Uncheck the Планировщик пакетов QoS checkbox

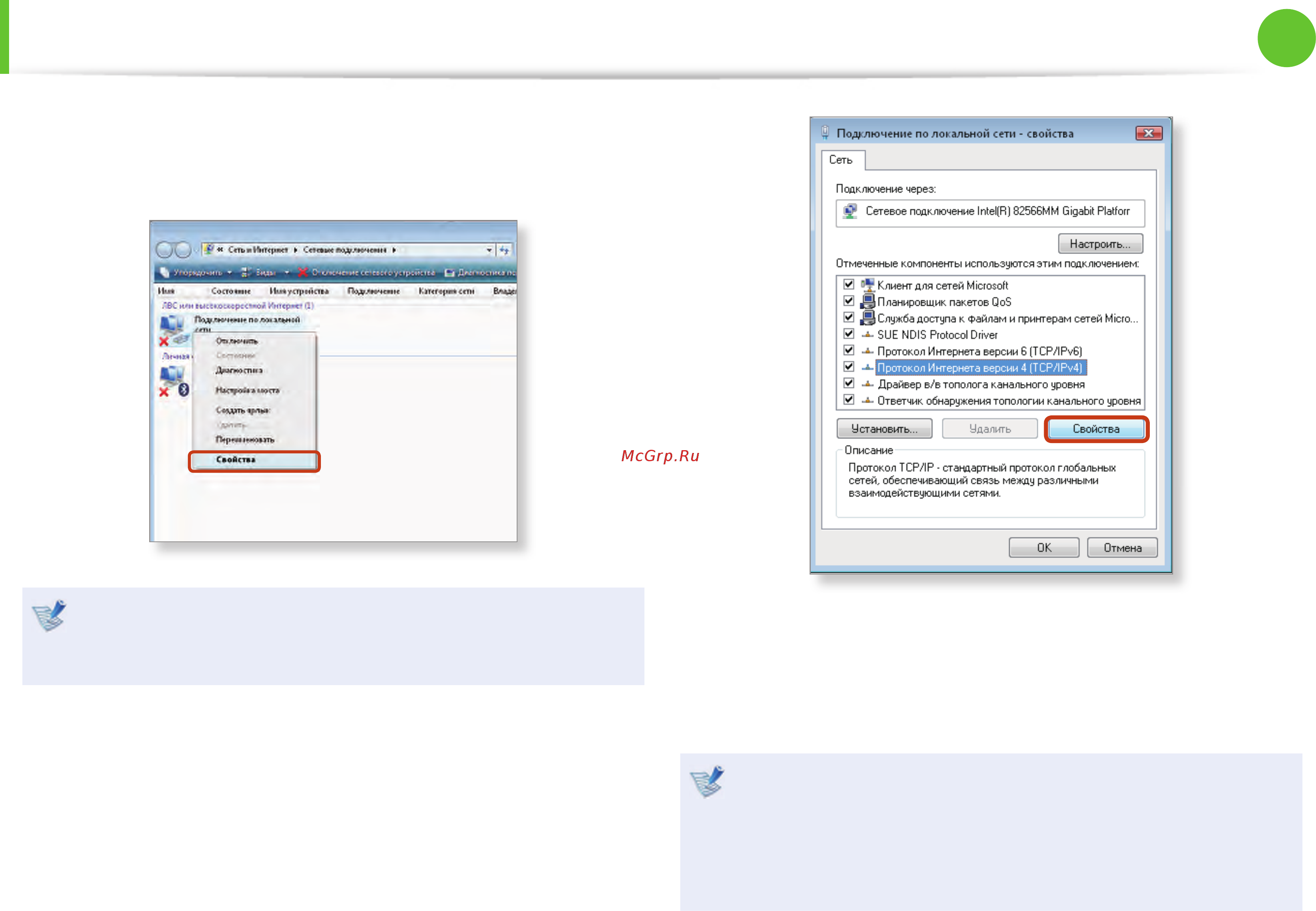click(x=848, y=301)
